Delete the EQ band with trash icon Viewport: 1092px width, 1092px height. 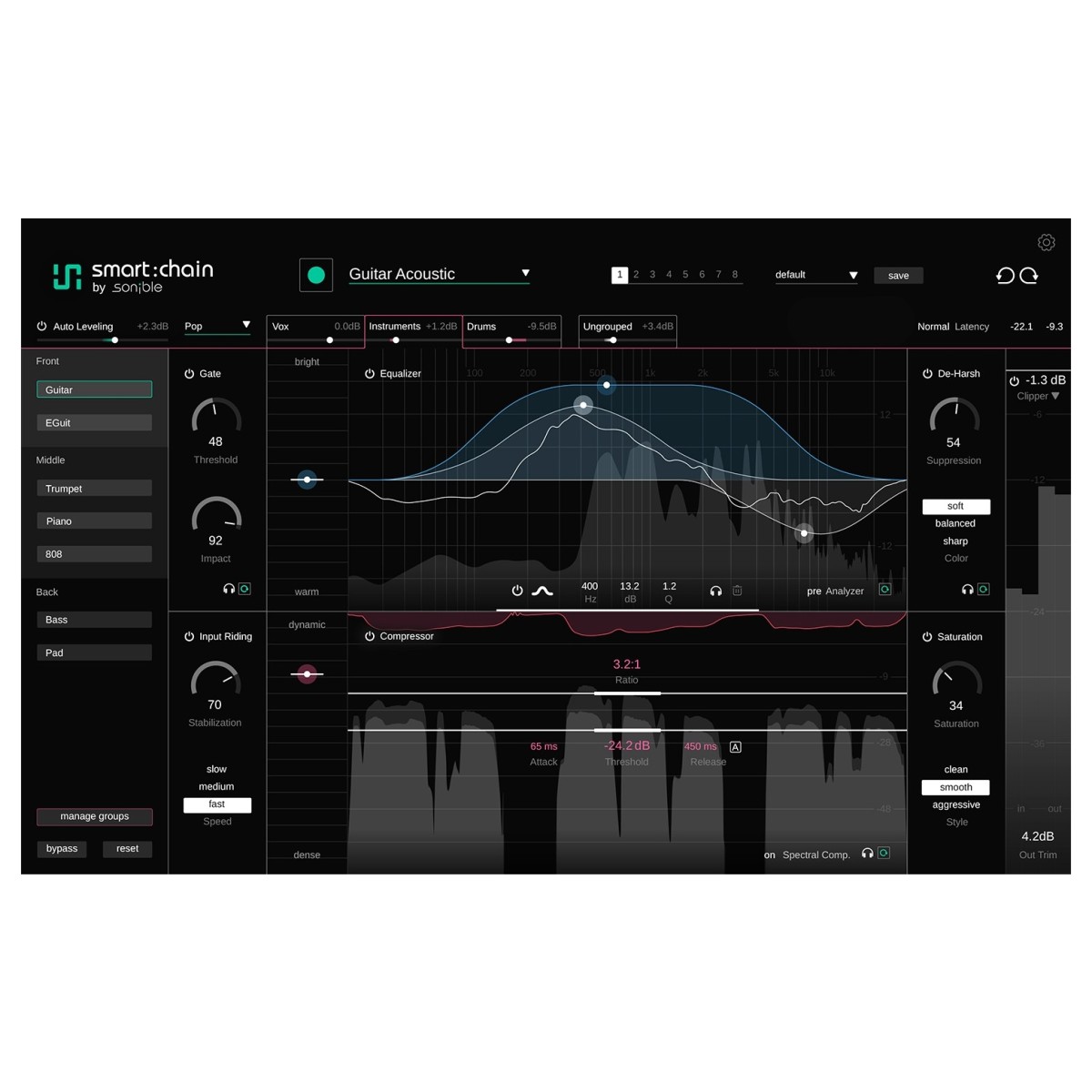[737, 591]
